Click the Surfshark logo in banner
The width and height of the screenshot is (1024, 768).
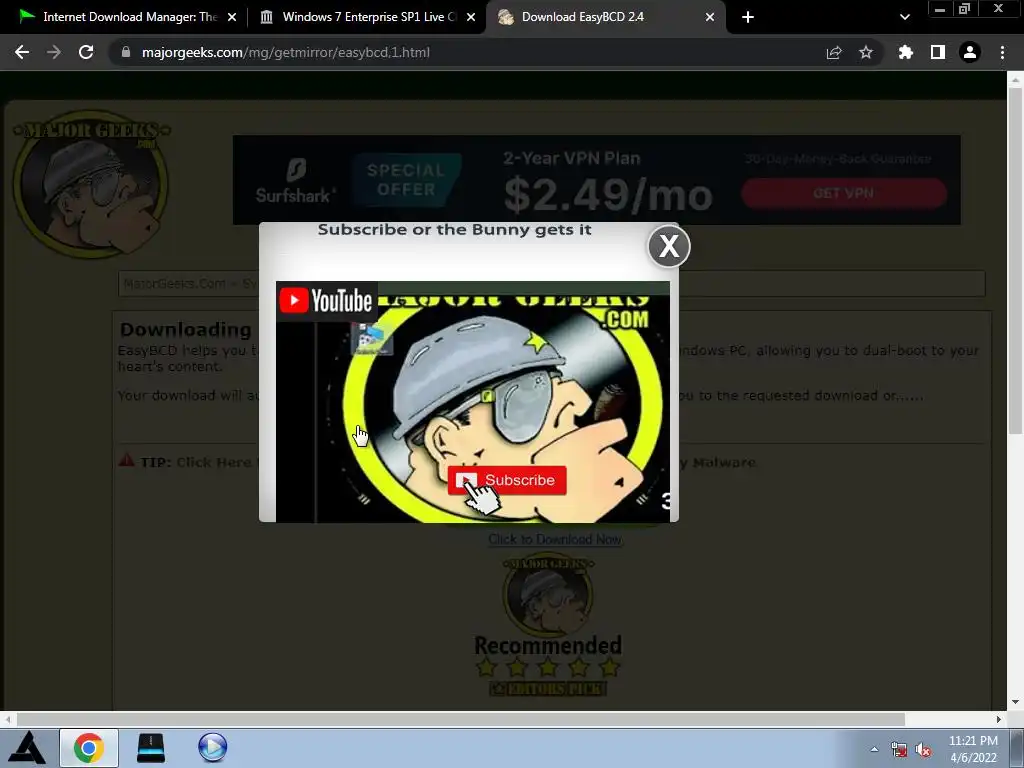(295, 181)
